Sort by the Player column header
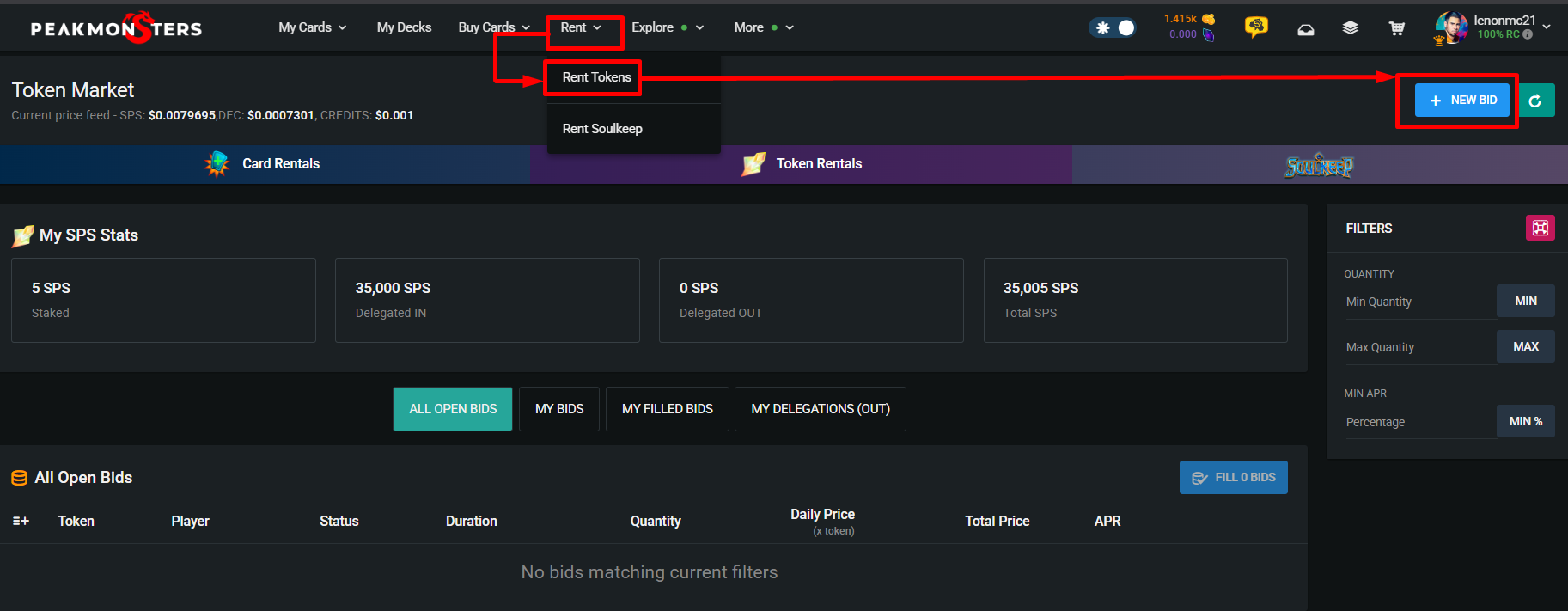Screen dimensions: 1568x611 pyautogui.click(x=190, y=522)
